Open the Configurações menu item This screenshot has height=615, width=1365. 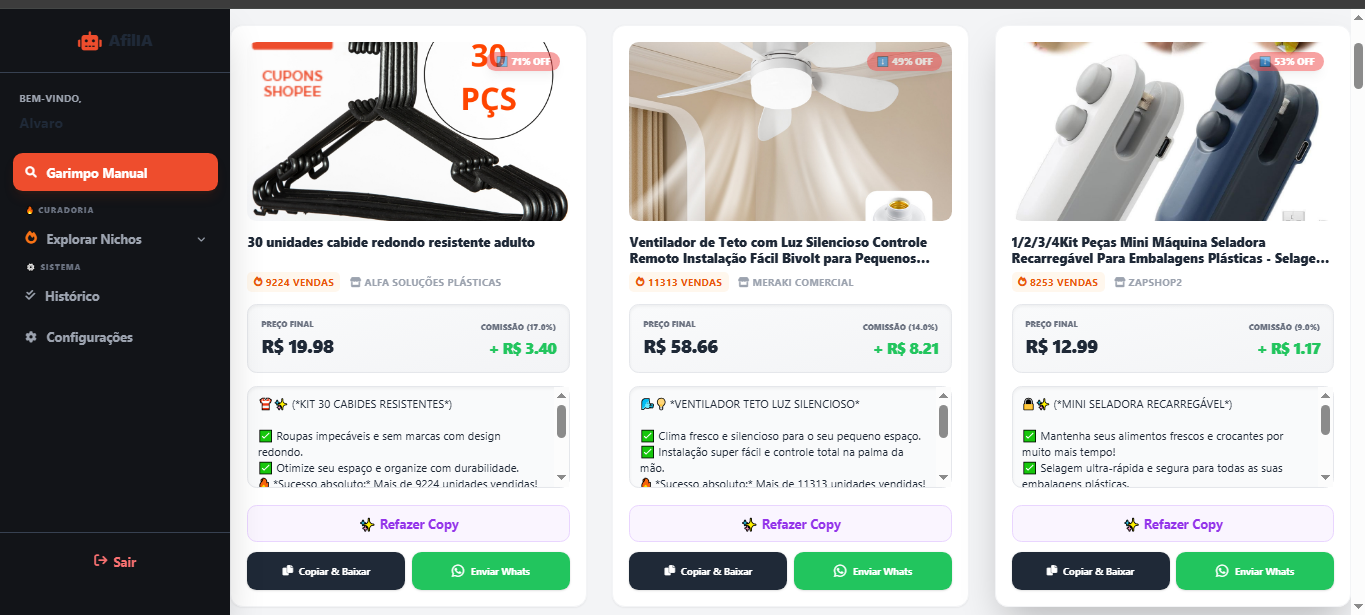coord(89,337)
